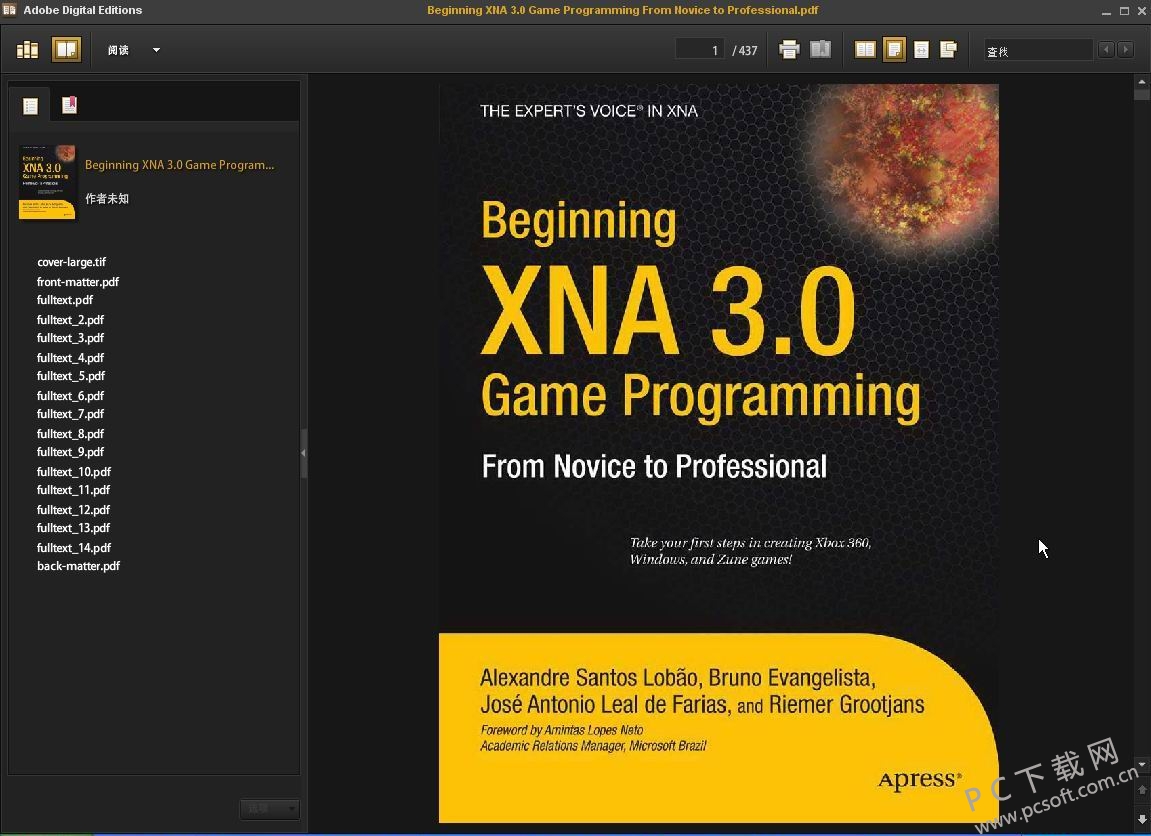1151x836 pixels.
Task: Open fulltext_9.pdf in the list
Action: tap(70, 453)
